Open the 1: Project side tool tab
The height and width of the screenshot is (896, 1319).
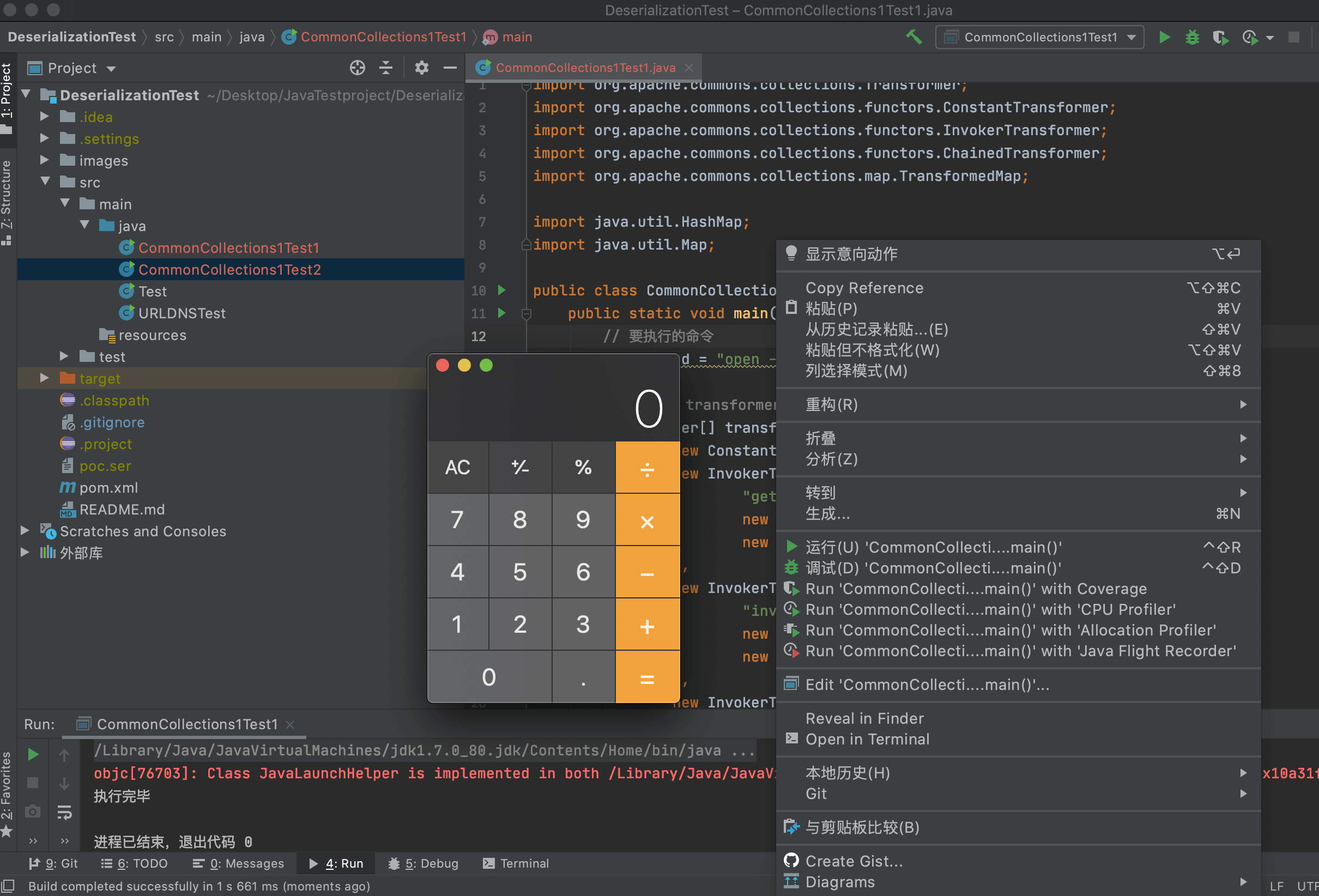(x=6, y=98)
